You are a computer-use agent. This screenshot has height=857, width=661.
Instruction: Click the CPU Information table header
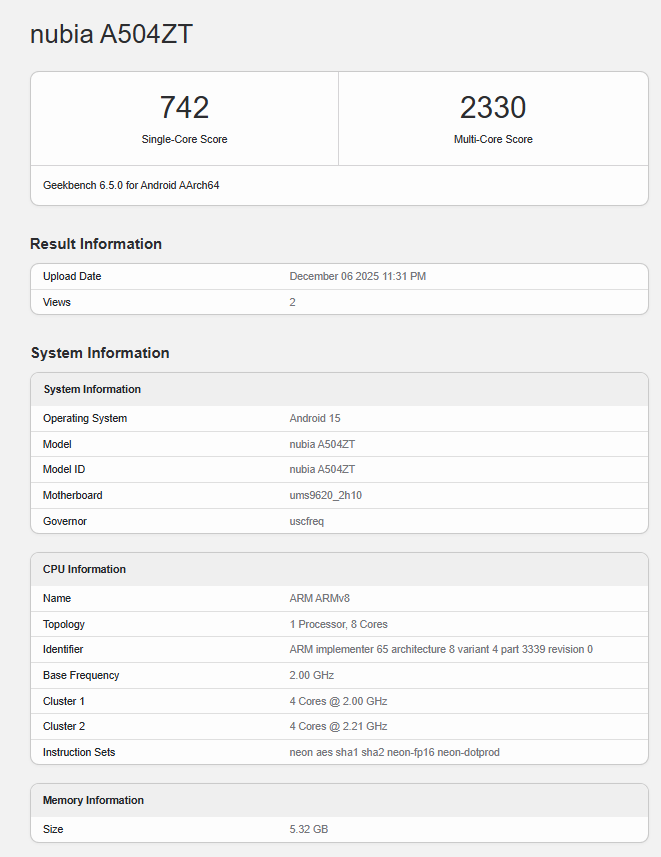coord(84,569)
